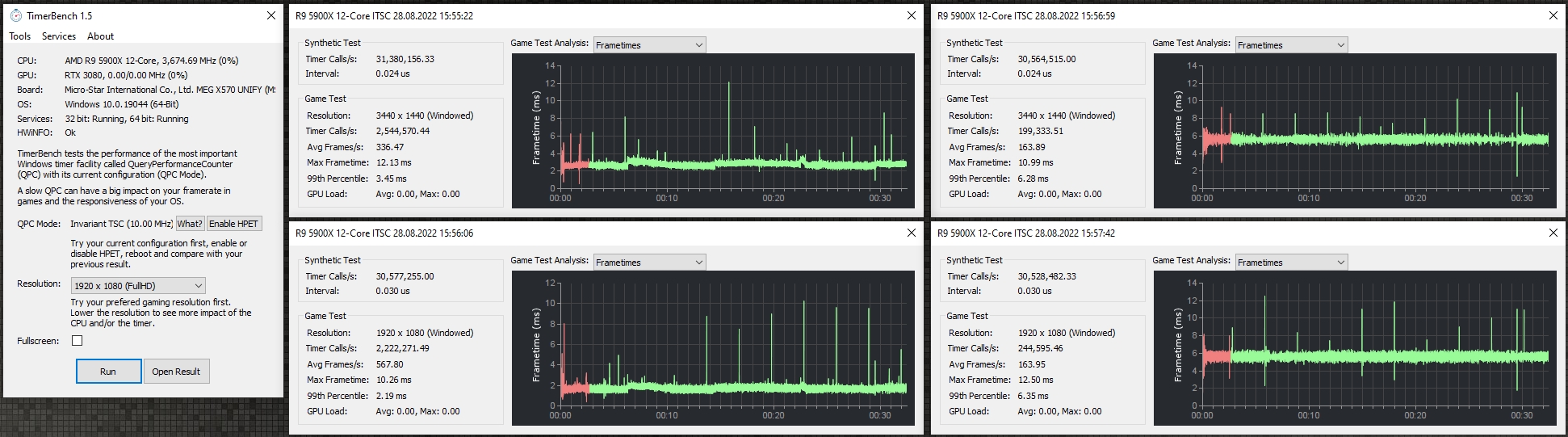Viewport: 1568px width, 437px height.
Task: Click the Enable HPET button
Action: pyautogui.click(x=234, y=224)
